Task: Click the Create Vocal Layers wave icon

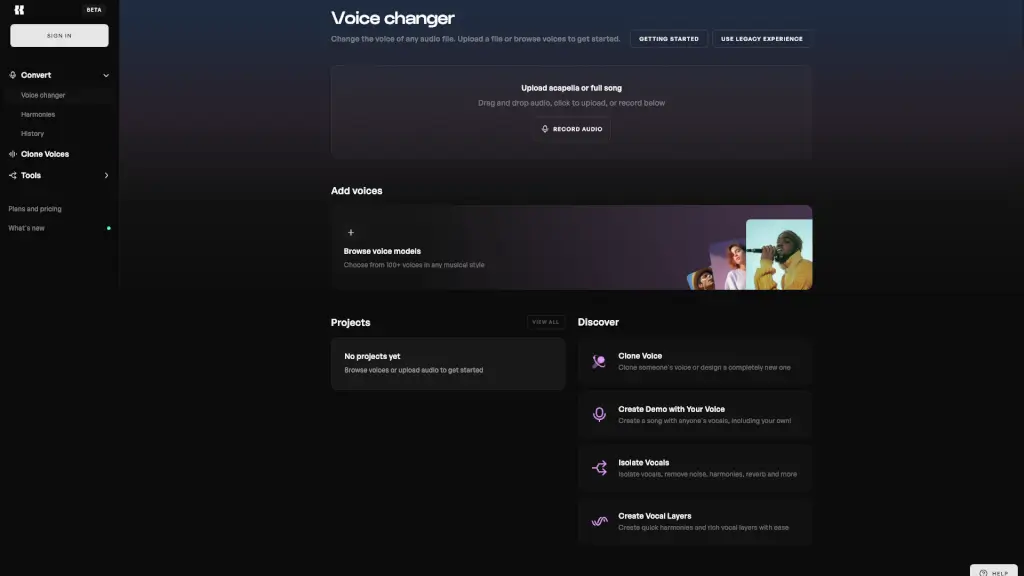Action: [599, 521]
